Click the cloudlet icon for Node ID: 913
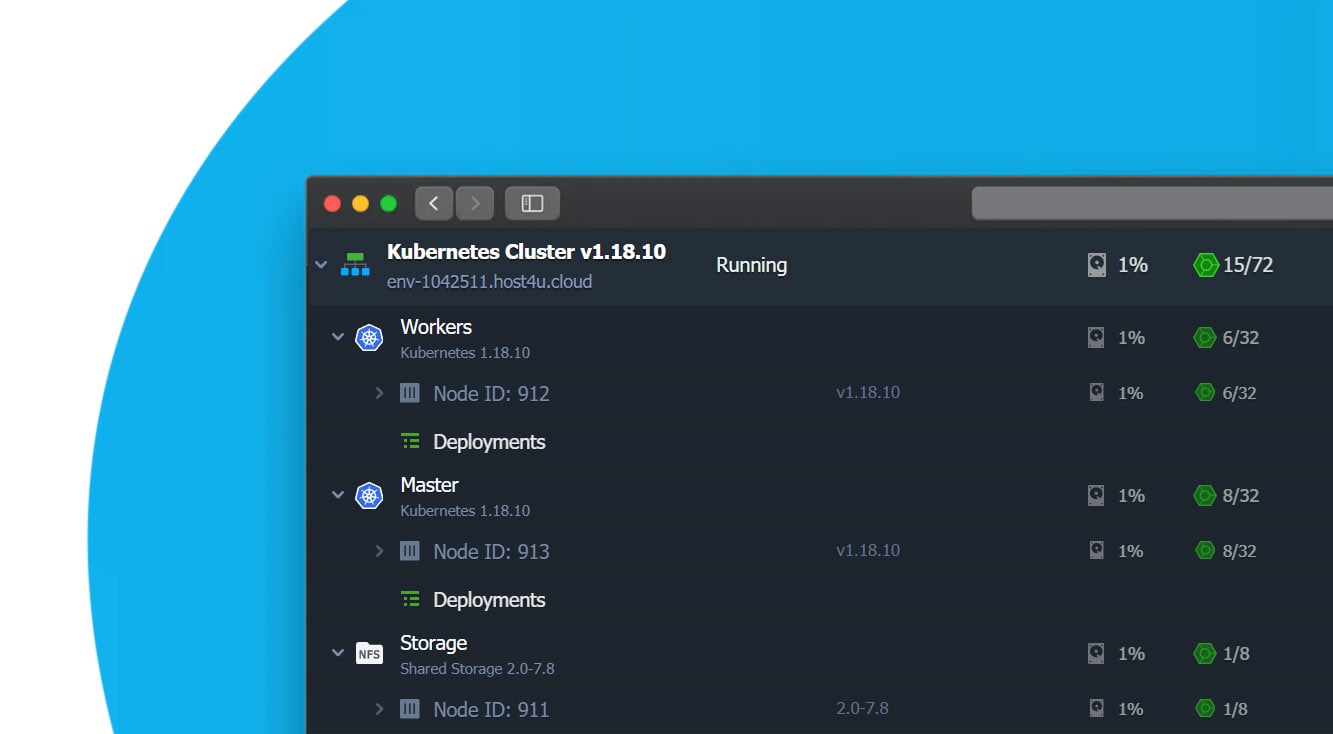The height and width of the screenshot is (734, 1333). (1205, 551)
